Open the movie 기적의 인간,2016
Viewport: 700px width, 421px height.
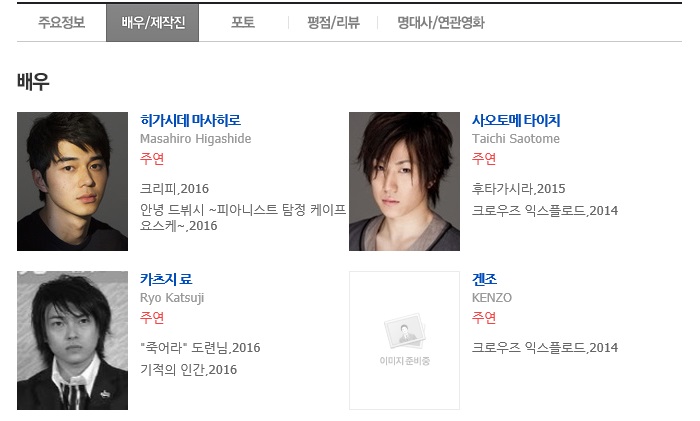pyautogui.click(x=188, y=369)
